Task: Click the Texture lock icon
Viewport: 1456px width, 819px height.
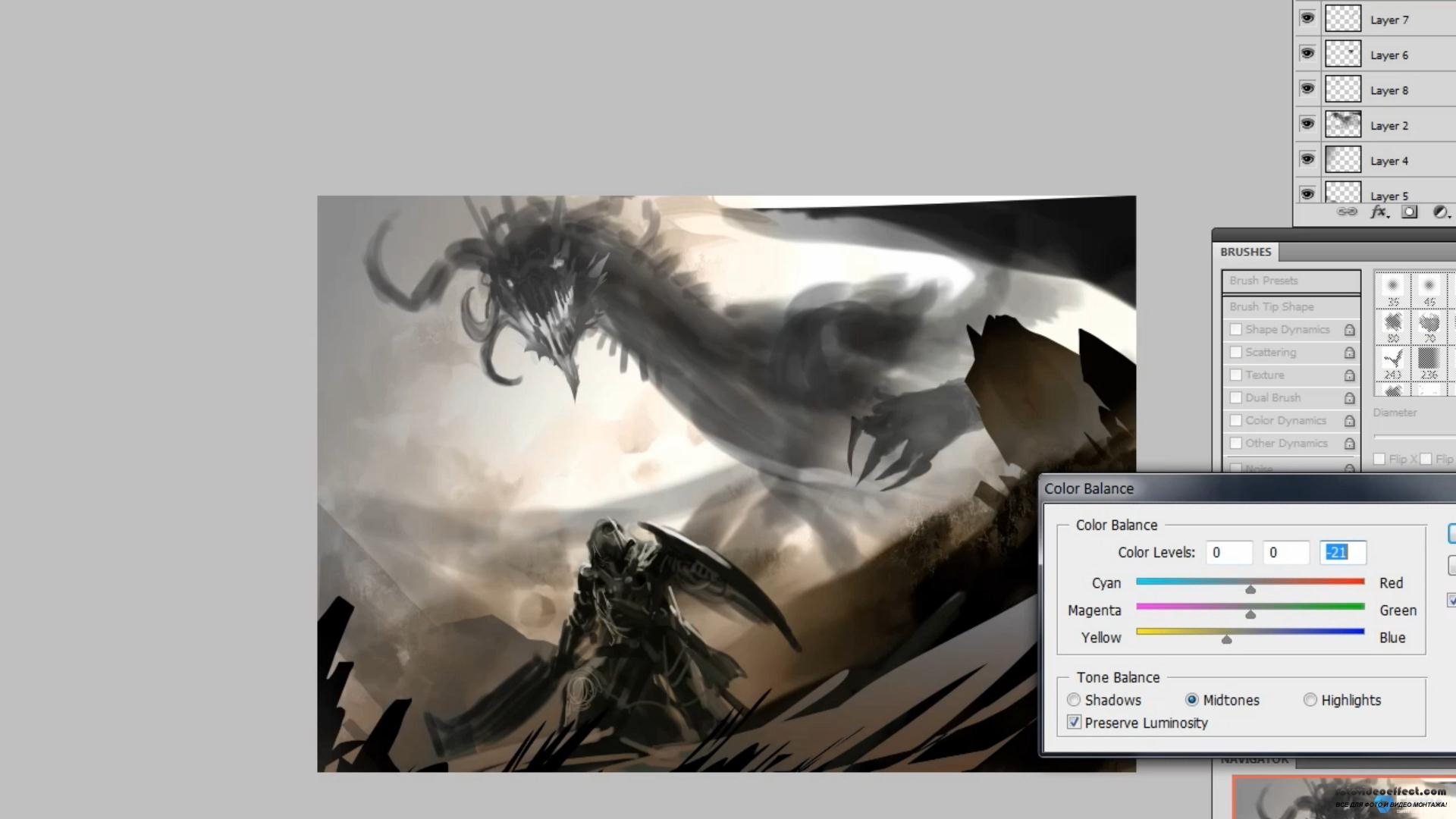Action: (1350, 375)
